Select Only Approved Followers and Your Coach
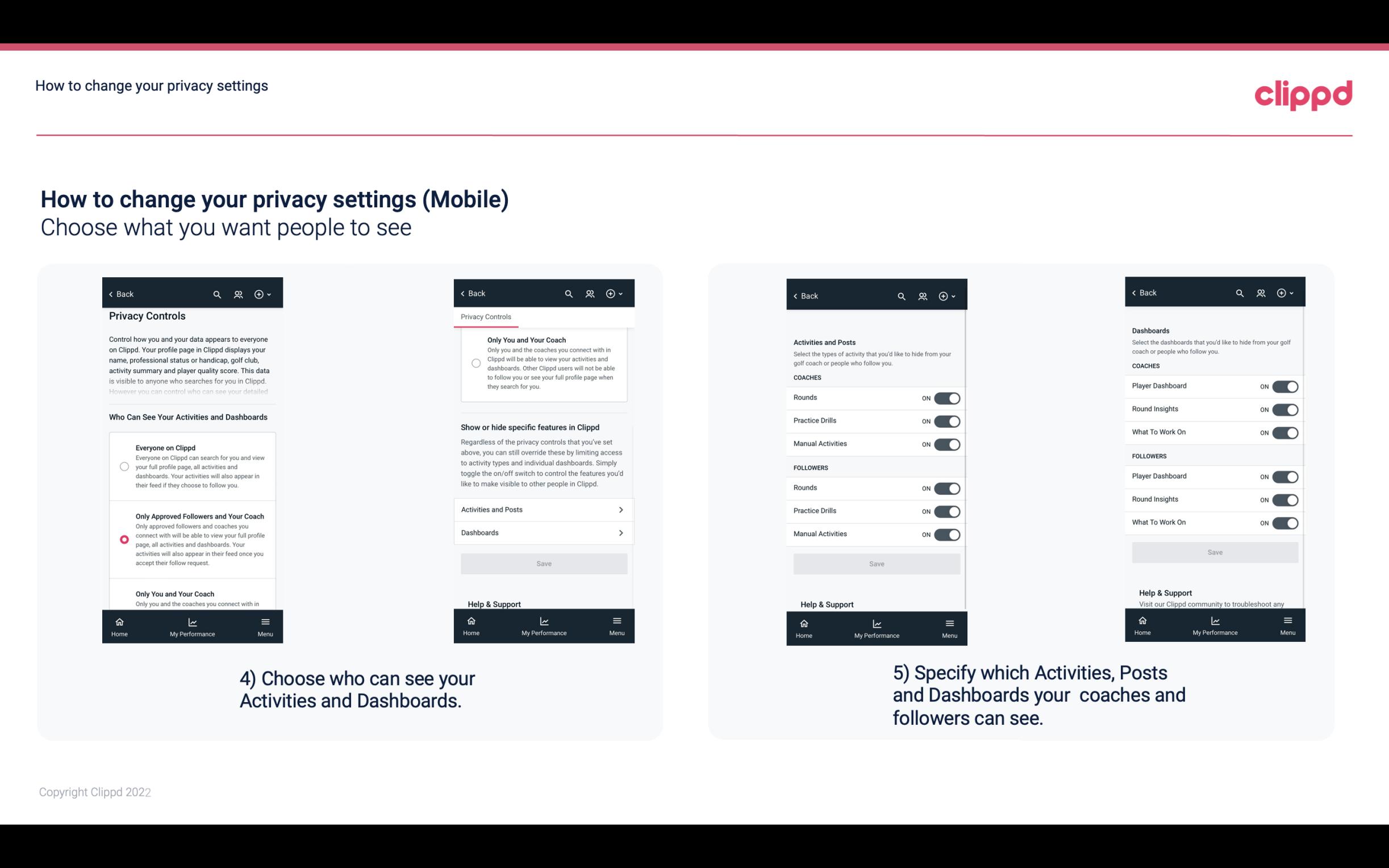The image size is (1389, 868). 123,539
